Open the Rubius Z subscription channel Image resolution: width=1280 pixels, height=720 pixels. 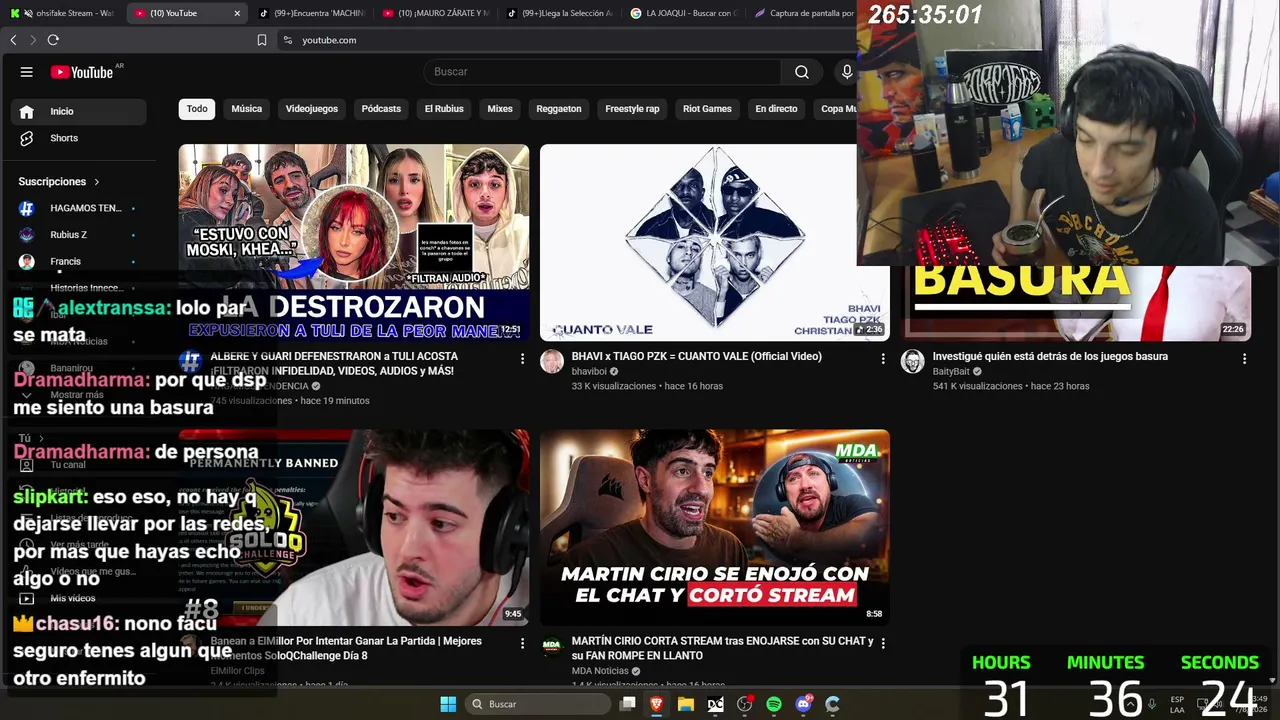(79, 235)
